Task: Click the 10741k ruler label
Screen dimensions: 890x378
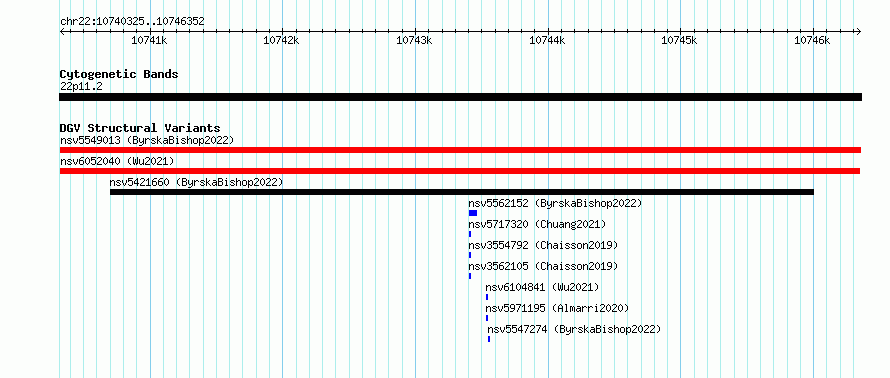Action: (149, 40)
